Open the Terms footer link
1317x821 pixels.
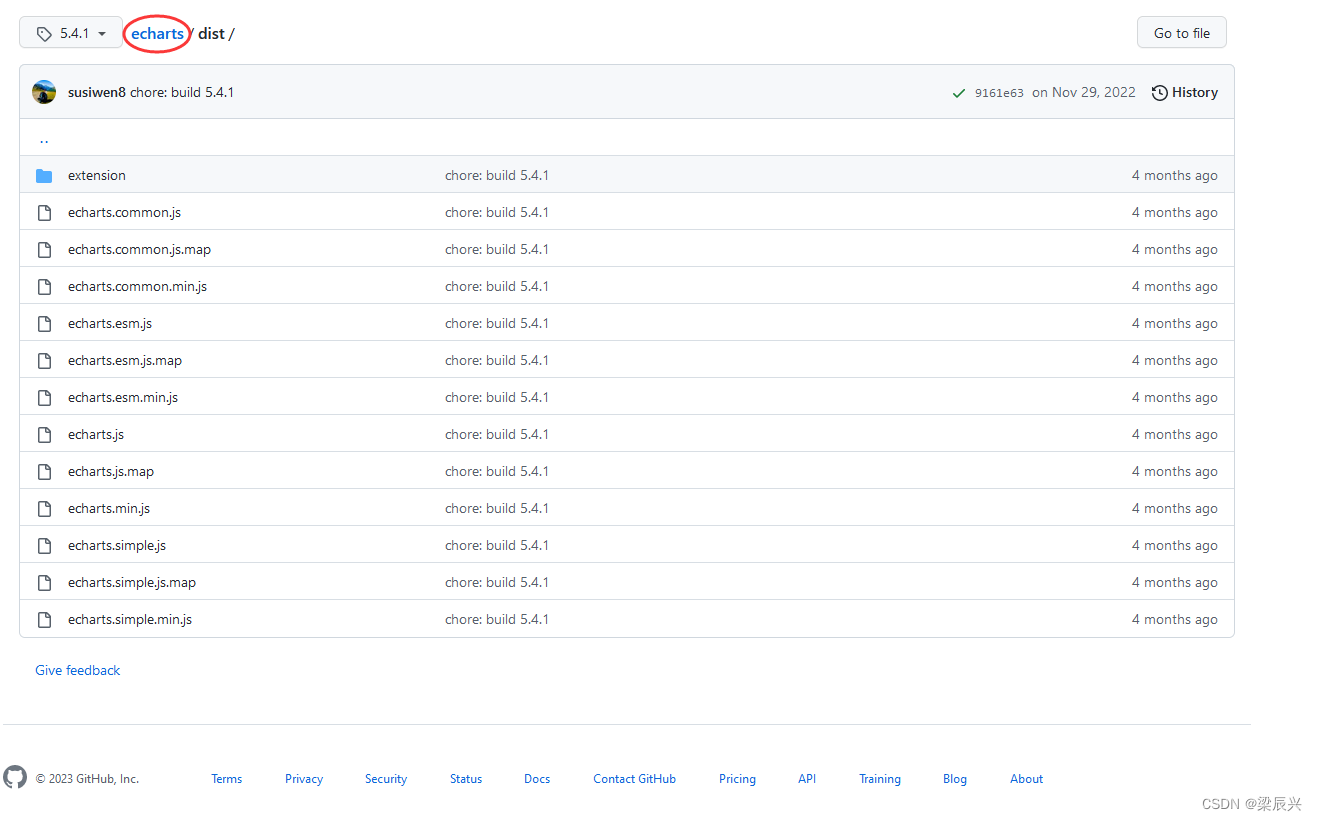(x=227, y=779)
